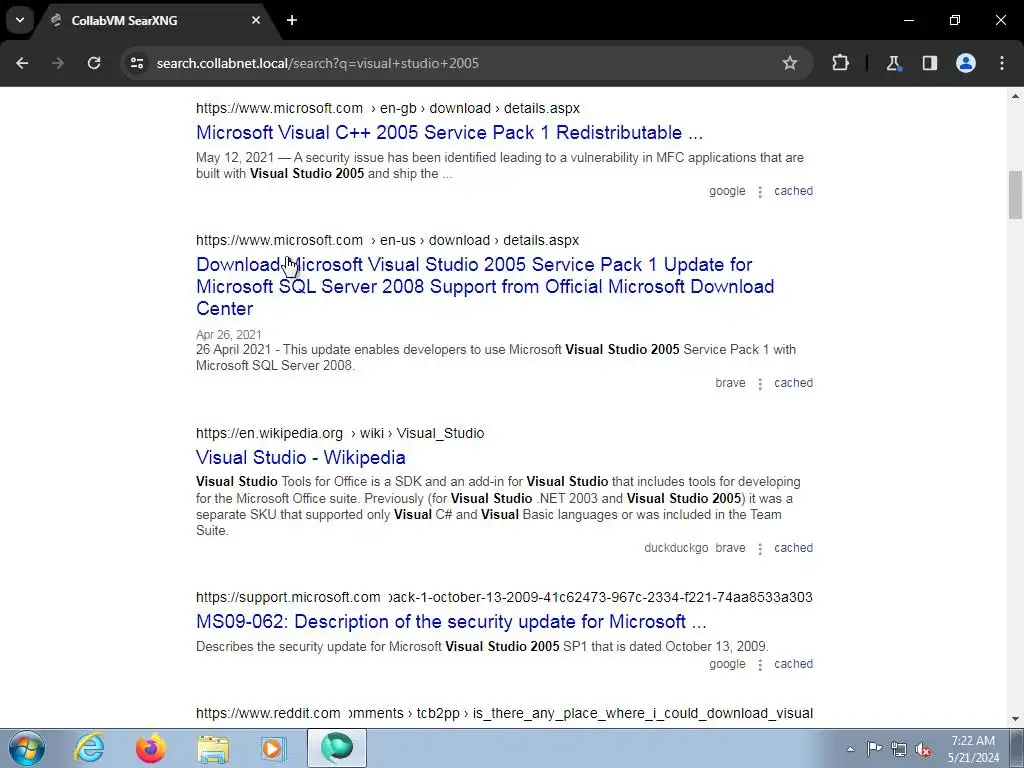The width and height of the screenshot is (1024, 768).
Task: Reload the current page
Action: 94,63
